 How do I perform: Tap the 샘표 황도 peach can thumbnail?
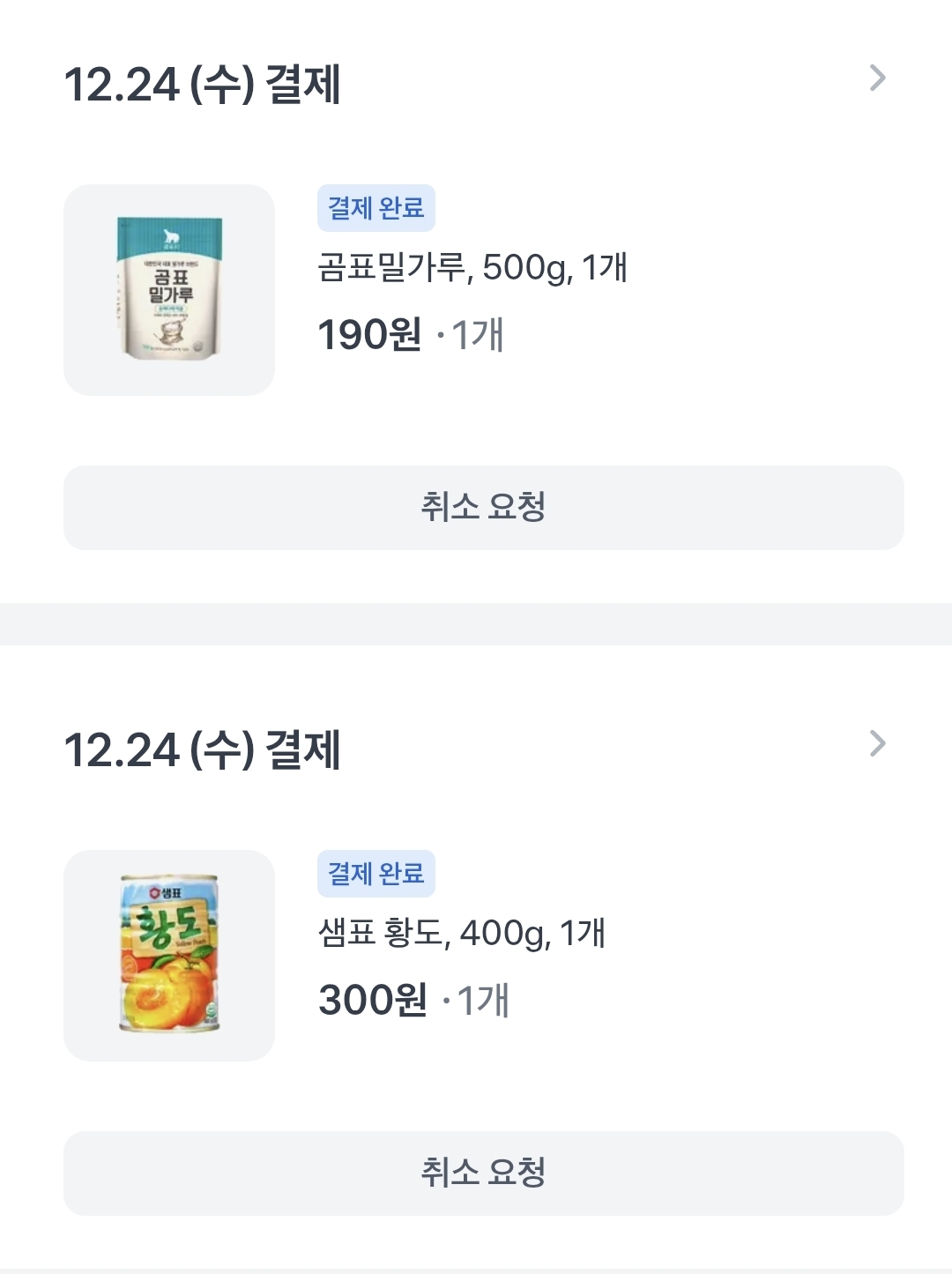pos(169,956)
